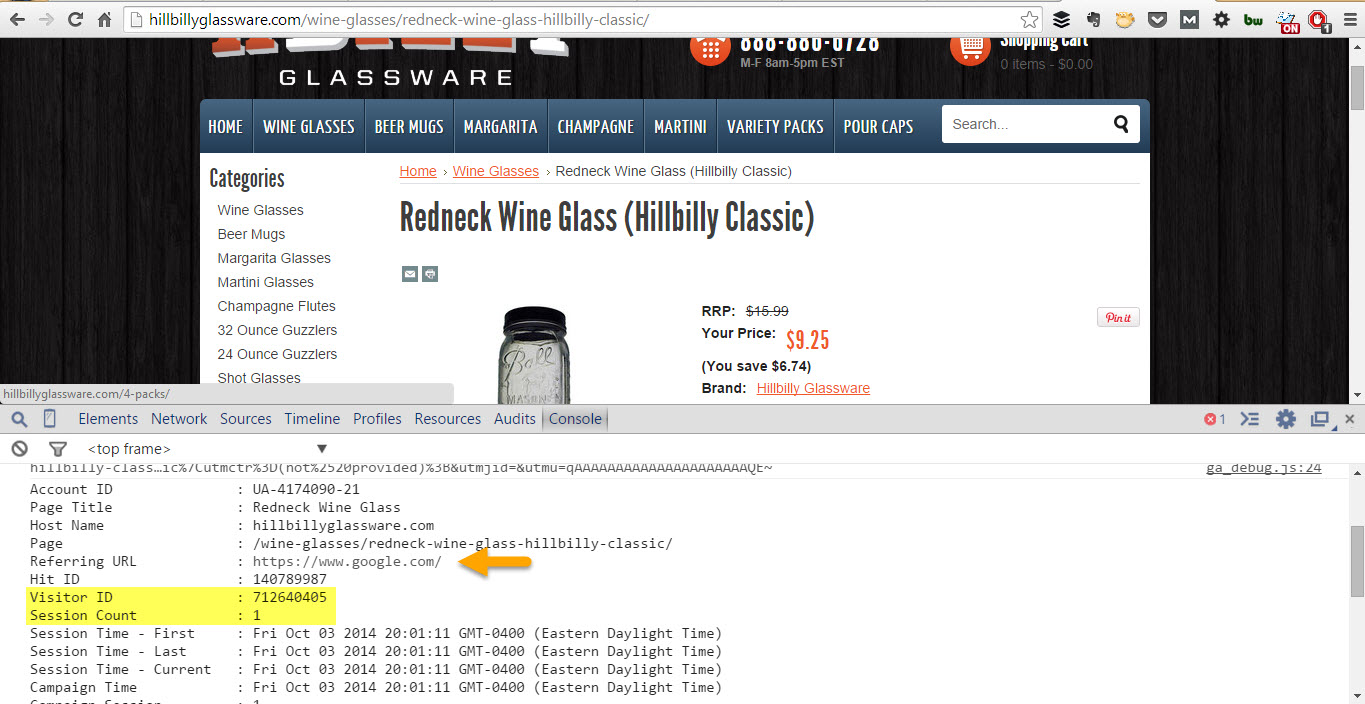1365x704 pixels.
Task: Open the Wine Glasses nav menu
Action: click(x=308, y=127)
